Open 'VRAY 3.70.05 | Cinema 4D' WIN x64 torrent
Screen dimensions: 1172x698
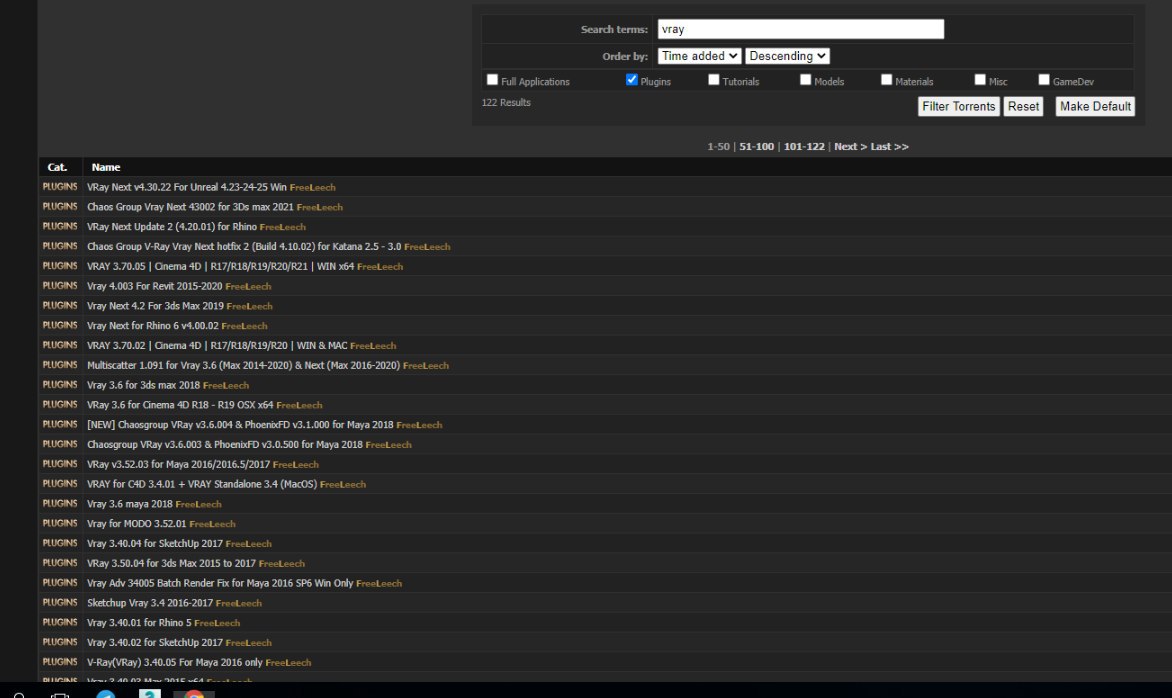[220, 266]
